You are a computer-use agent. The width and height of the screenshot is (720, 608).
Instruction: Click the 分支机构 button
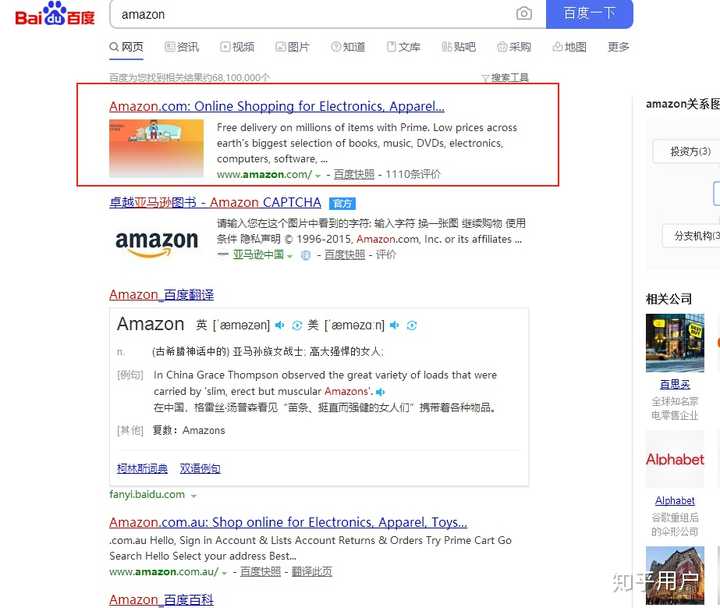point(692,236)
